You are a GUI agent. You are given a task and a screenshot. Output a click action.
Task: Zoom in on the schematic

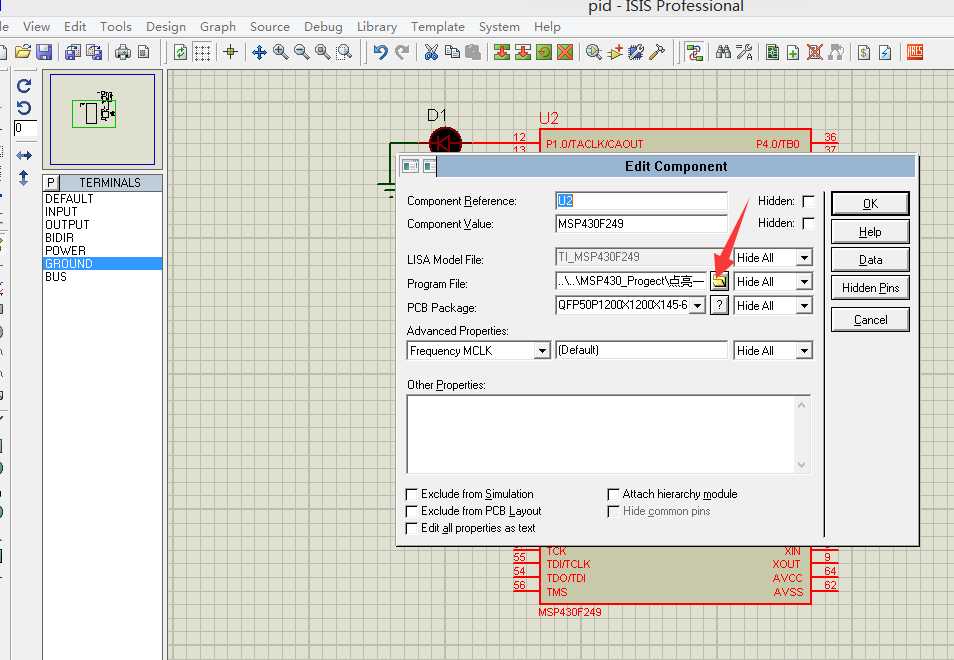coord(280,52)
